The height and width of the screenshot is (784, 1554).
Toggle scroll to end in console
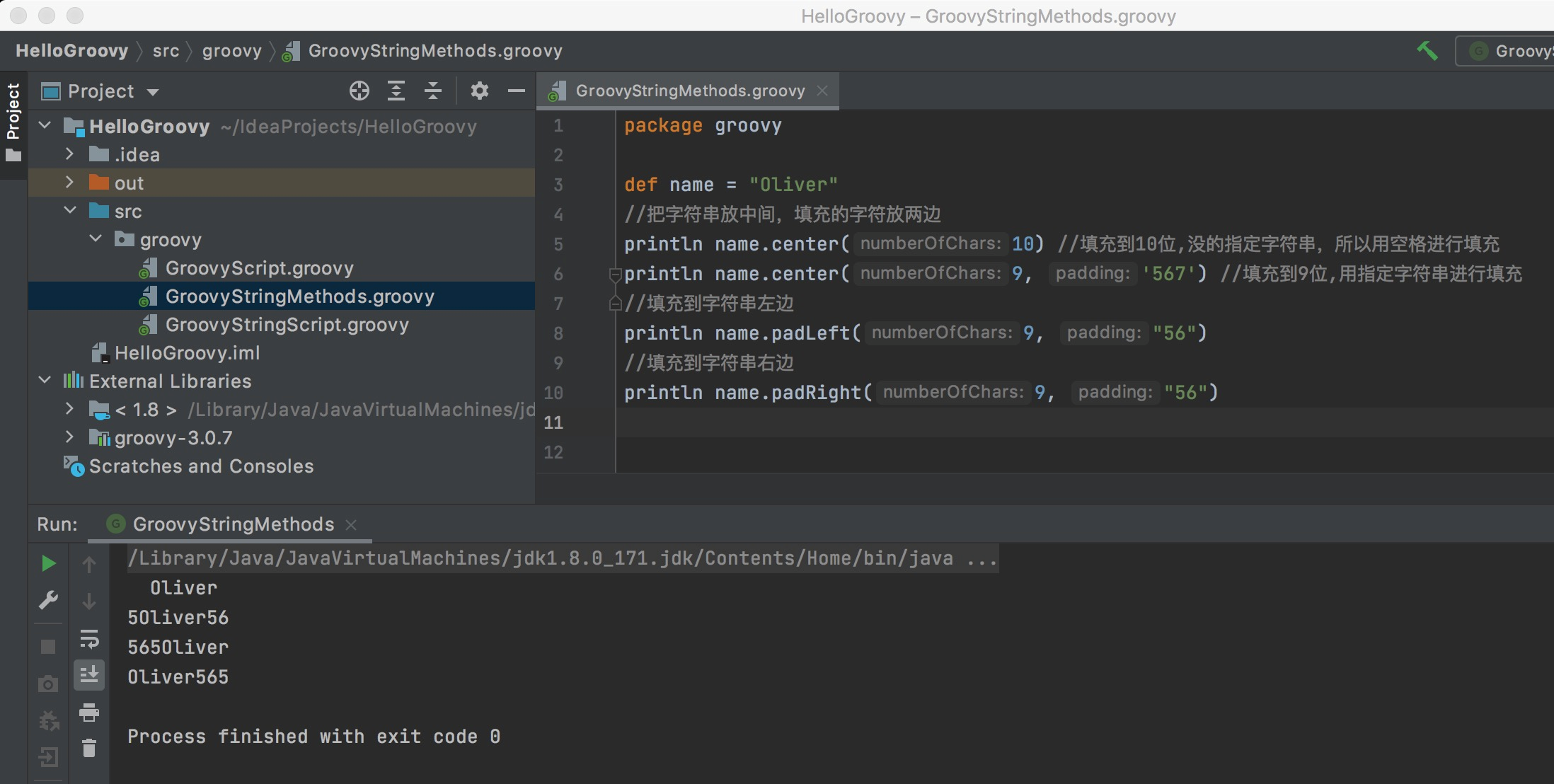coord(89,675)
